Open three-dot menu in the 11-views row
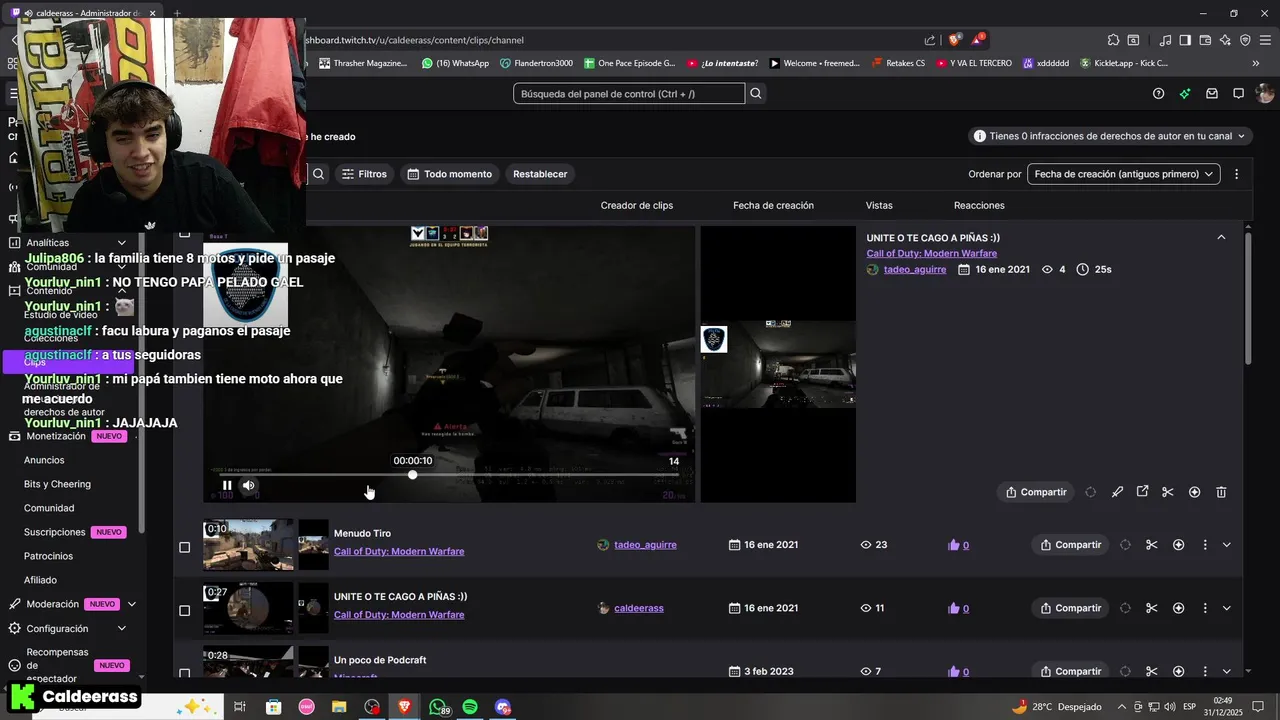Image resolution: width=1280 pixels, height=720 pixels. pos(1204,608)
